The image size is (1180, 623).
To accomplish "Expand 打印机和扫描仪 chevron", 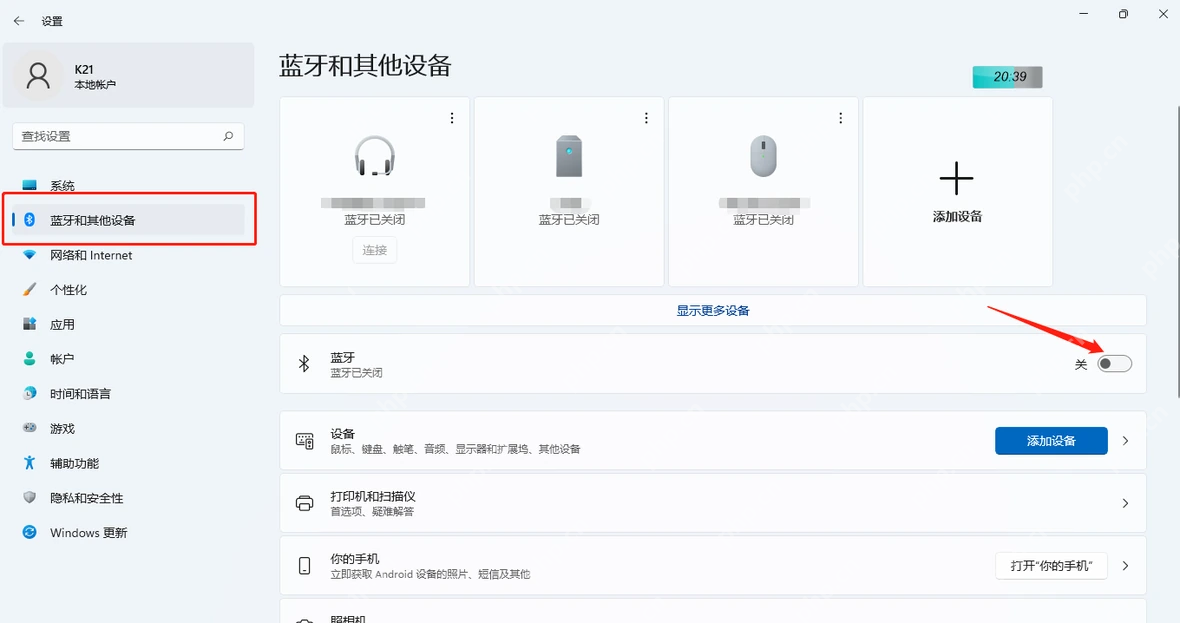I will (x=1125, y=503).
